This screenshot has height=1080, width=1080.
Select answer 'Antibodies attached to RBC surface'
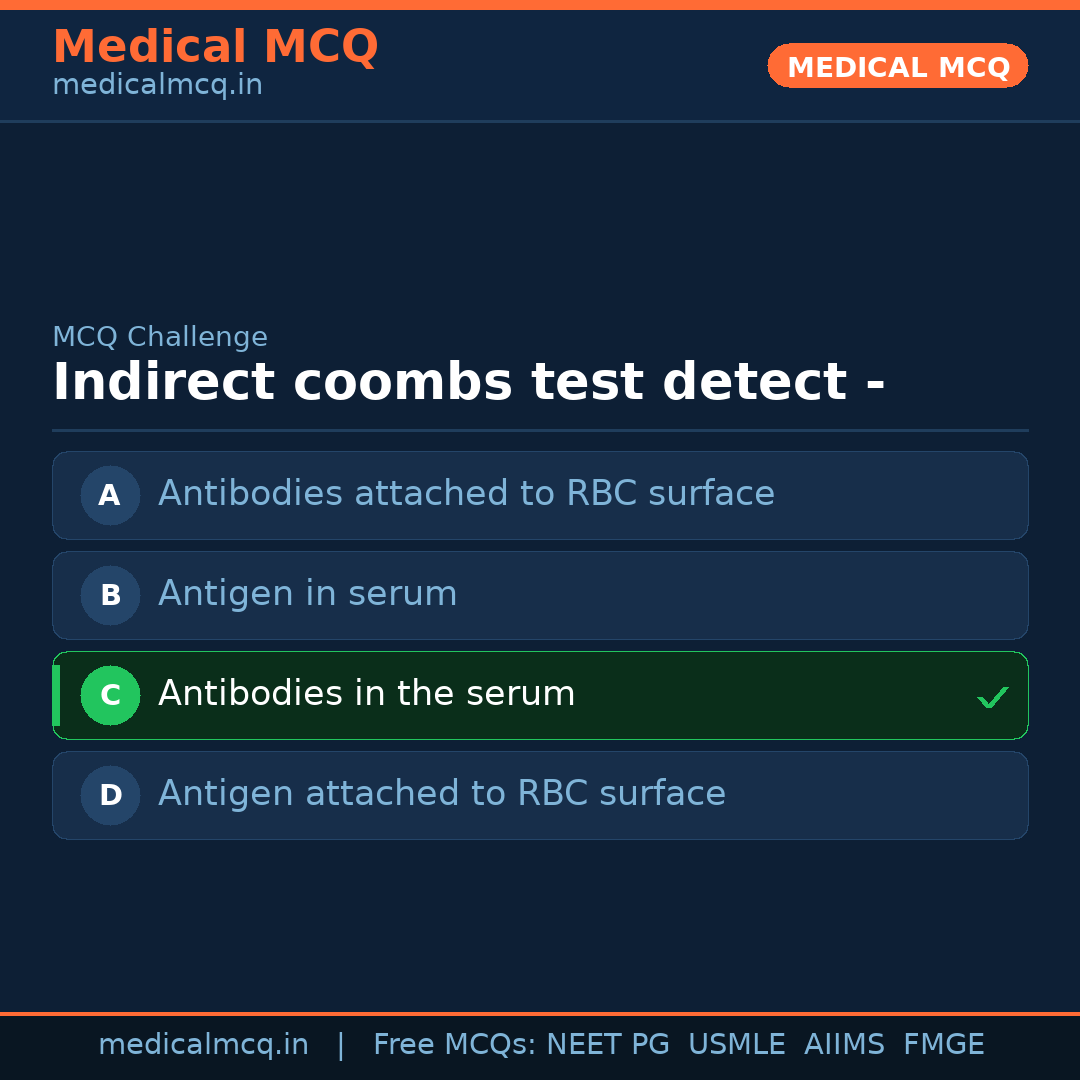point(466,494)
